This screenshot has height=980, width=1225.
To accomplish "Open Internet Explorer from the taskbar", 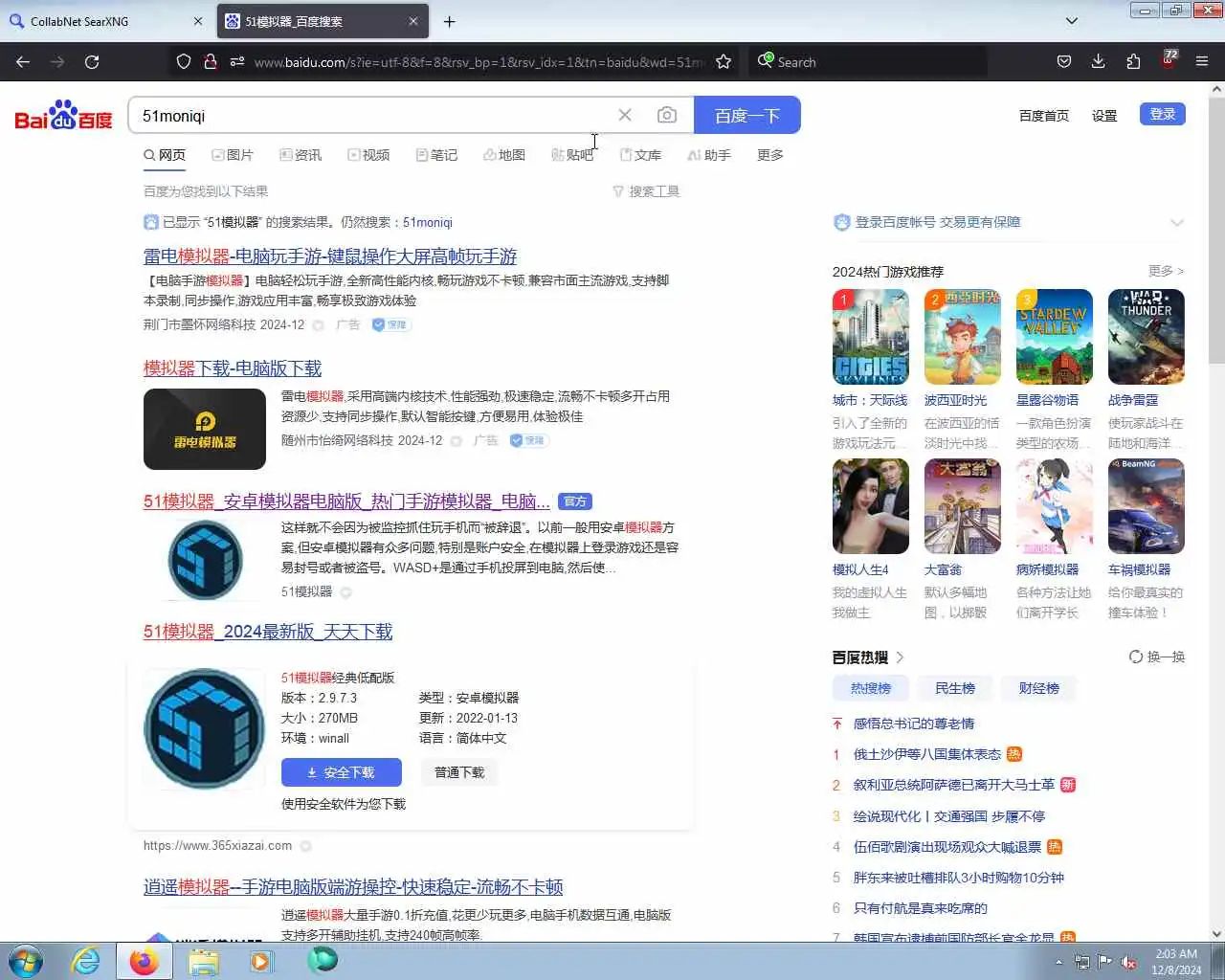I will pos(86,961).
